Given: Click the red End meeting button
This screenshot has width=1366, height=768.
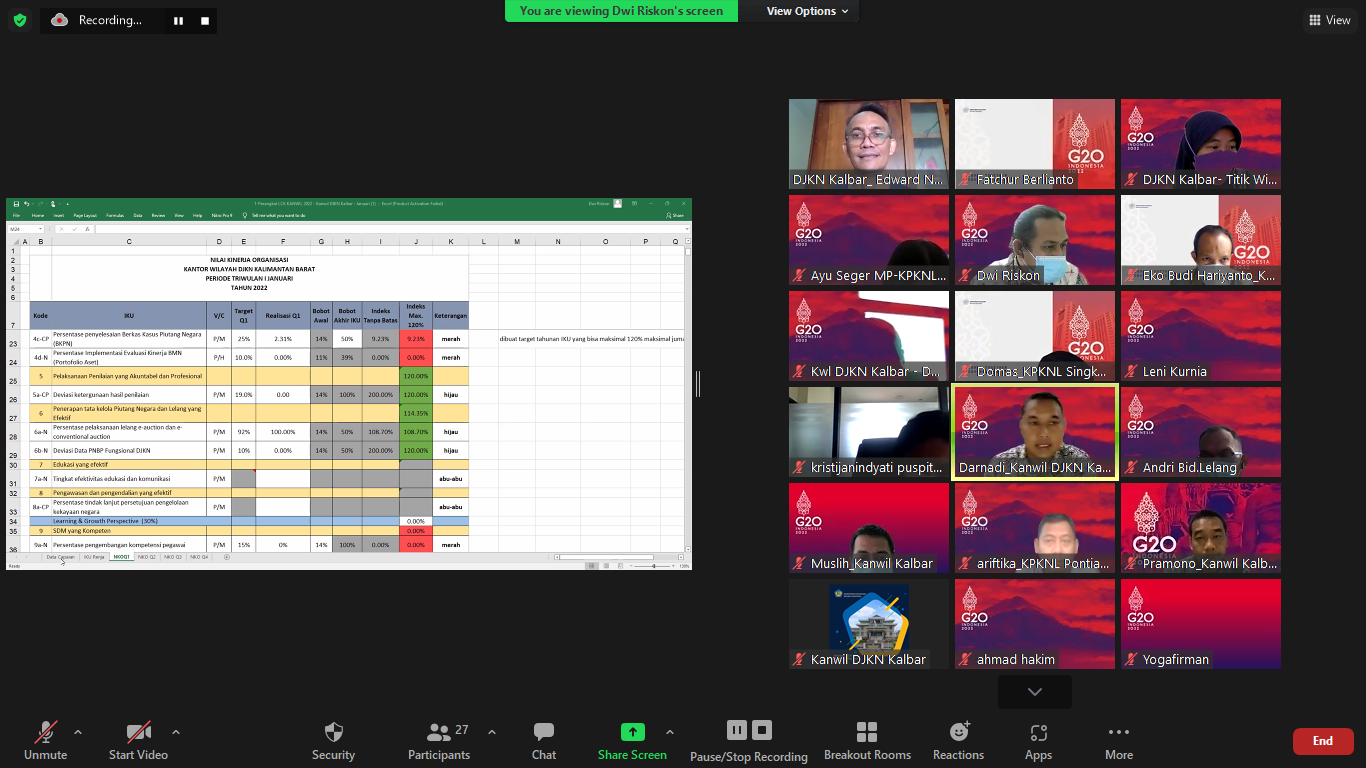Looking at the screenshot, I should (x=1322, y=741).
